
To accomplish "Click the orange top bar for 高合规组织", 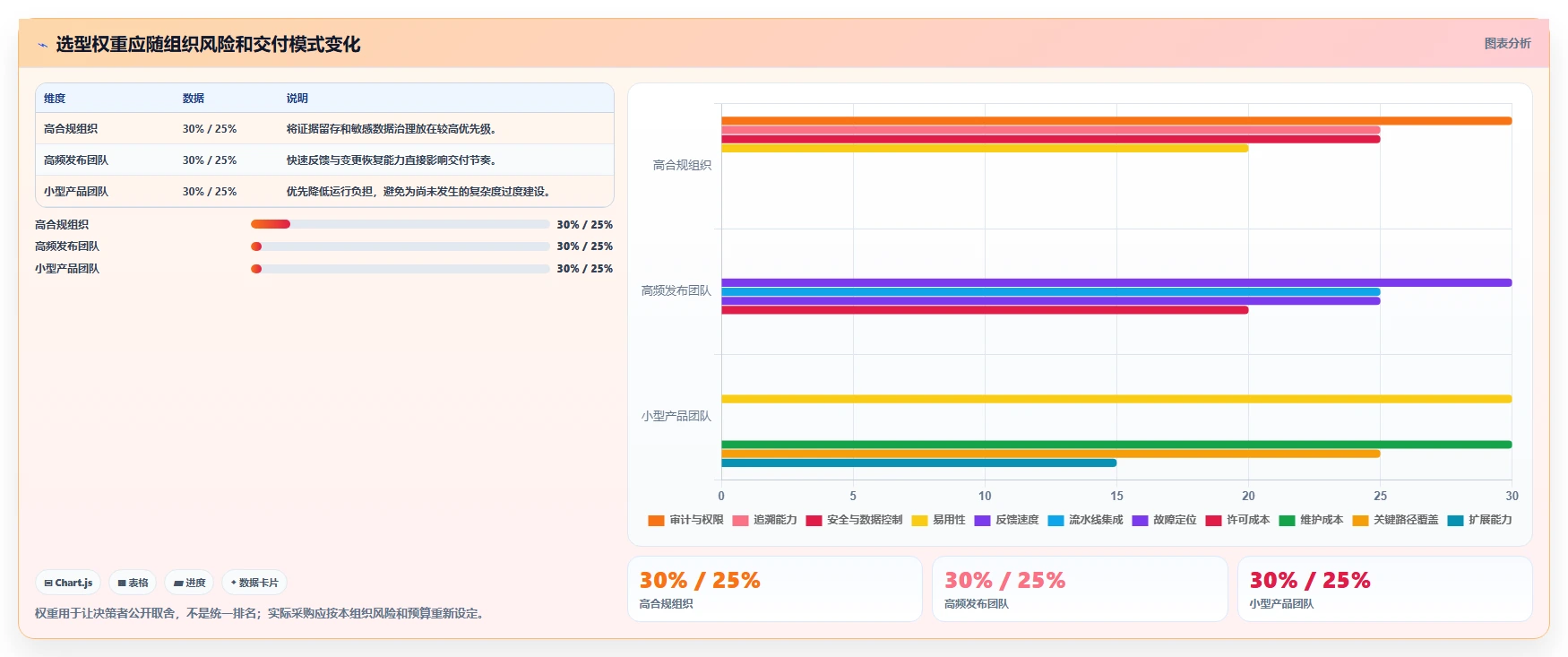I will coord(1116,121).
